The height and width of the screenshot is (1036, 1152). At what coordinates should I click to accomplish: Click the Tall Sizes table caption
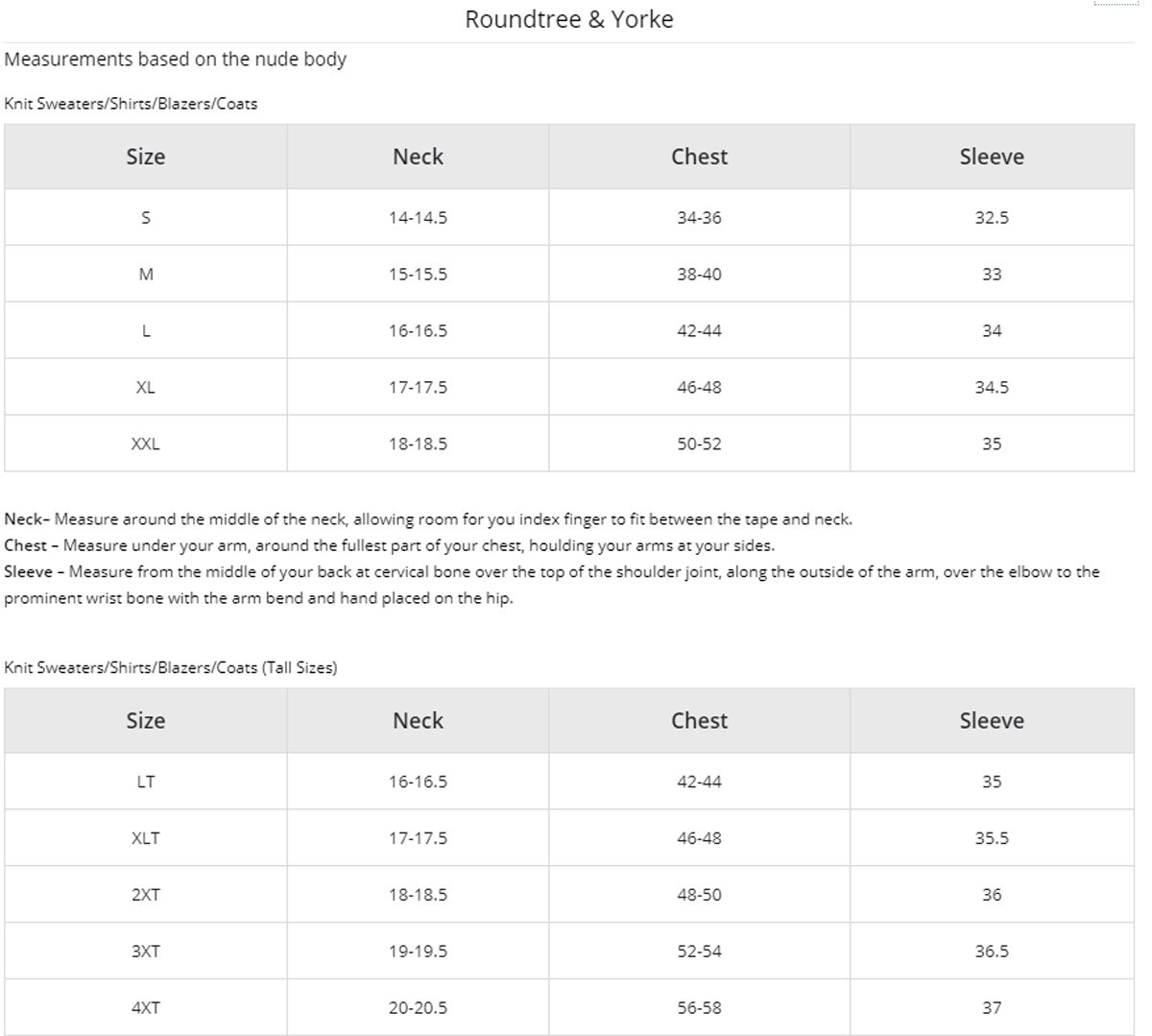point(171,667)
